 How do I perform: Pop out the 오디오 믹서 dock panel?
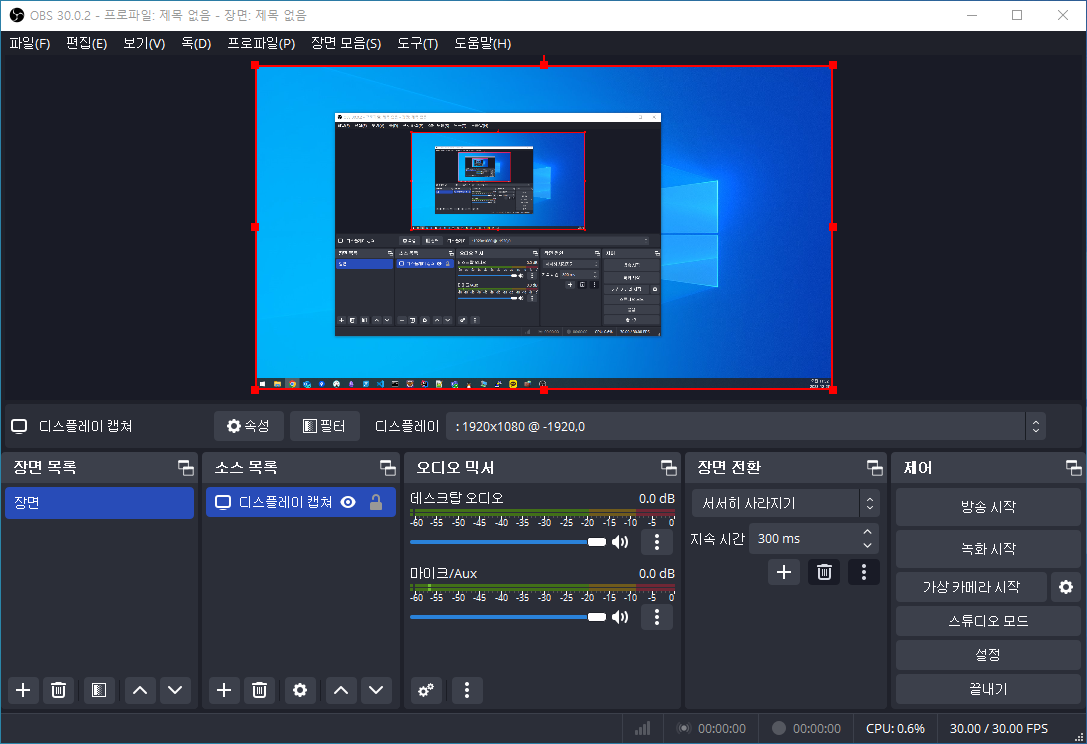(x=668, y=468)
